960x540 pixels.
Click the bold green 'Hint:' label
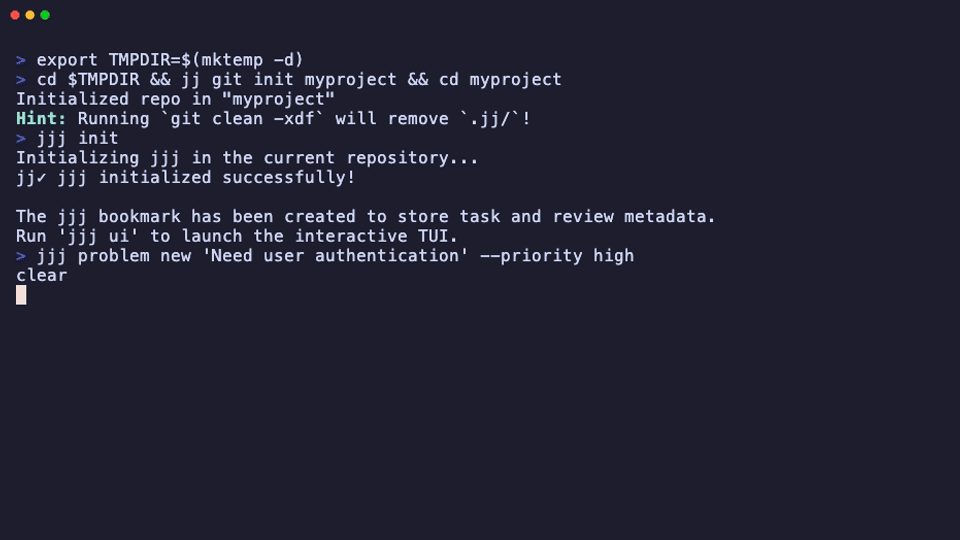(41, 119)
